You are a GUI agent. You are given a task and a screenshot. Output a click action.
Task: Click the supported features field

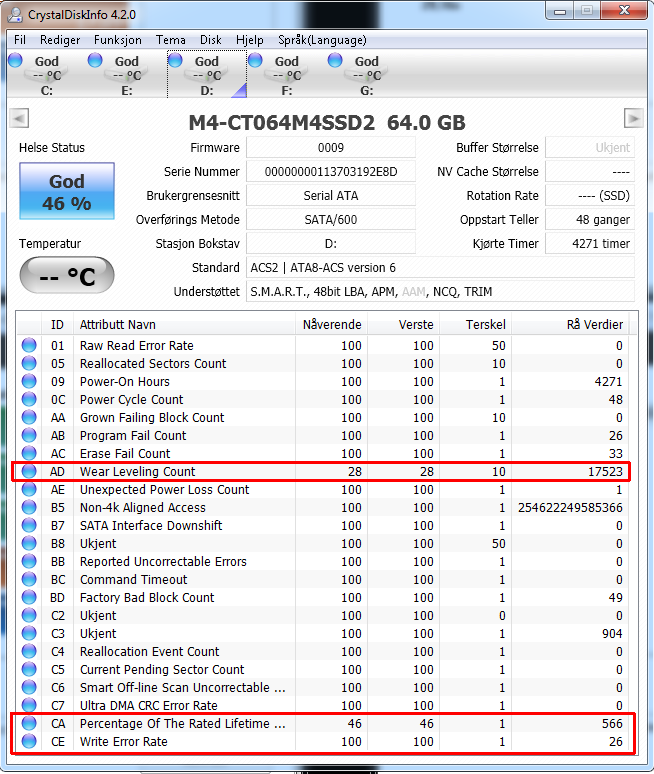440,292
